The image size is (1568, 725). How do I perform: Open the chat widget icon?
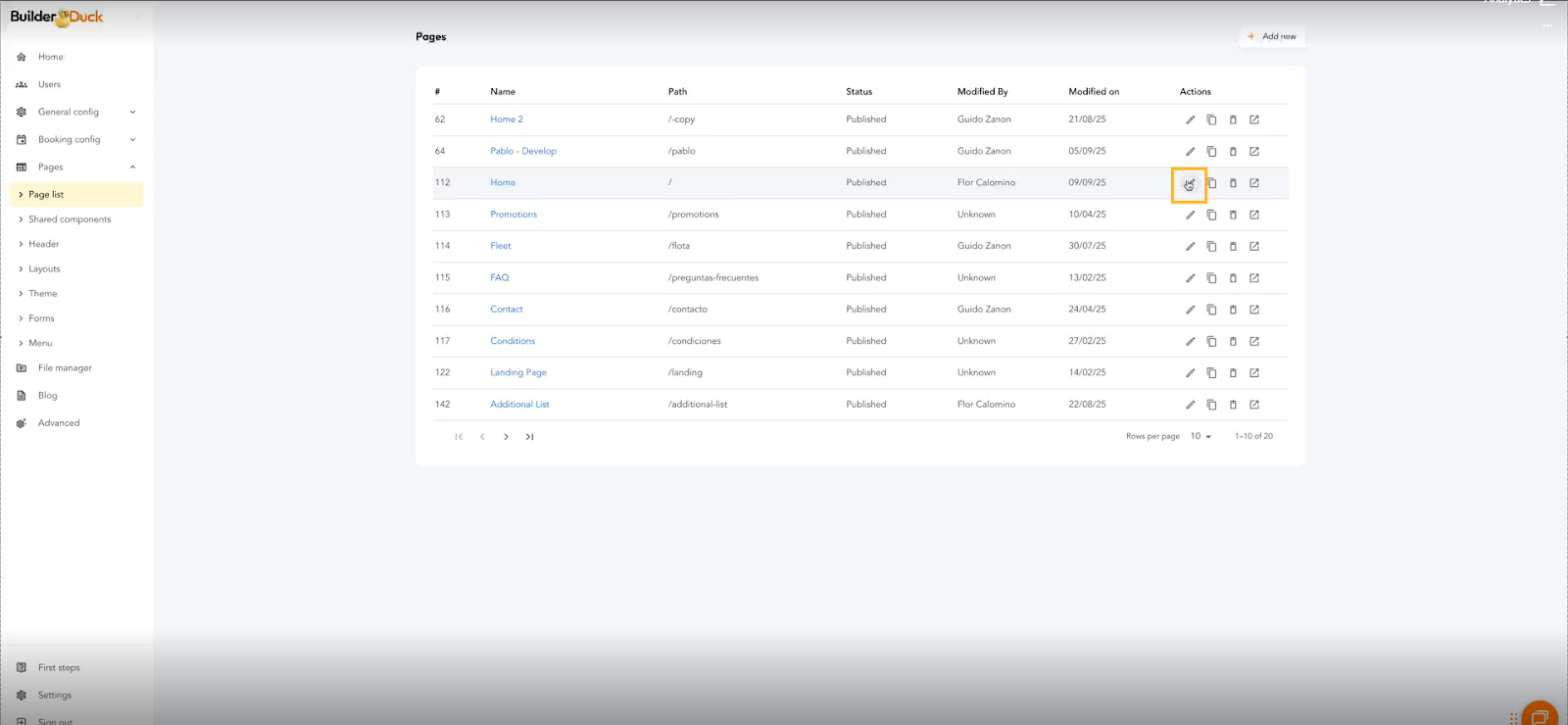click(1539, 715)
